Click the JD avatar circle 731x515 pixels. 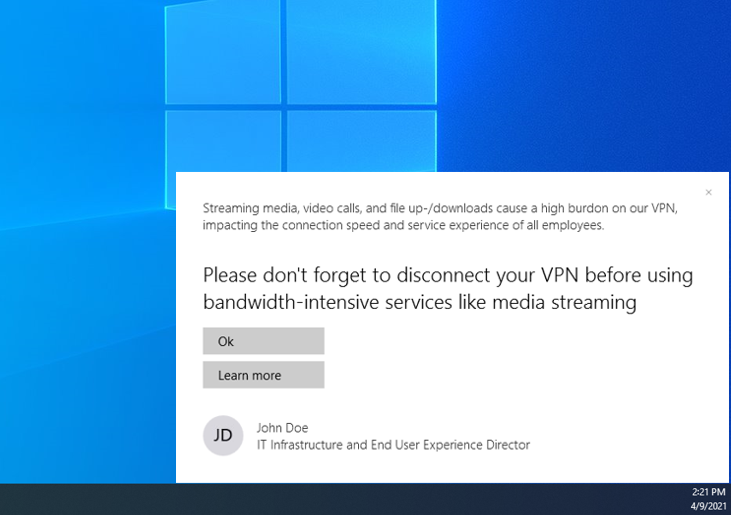pyautogui.click(x=223, y=436)
